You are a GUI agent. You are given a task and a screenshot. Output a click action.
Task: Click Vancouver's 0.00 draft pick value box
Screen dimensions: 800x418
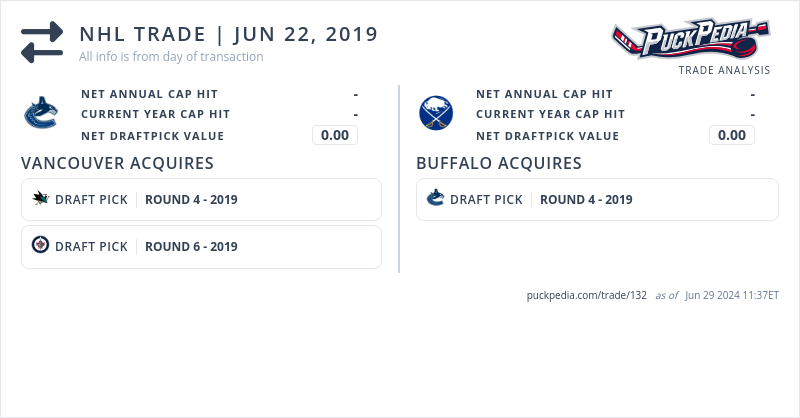pos(335,135)
